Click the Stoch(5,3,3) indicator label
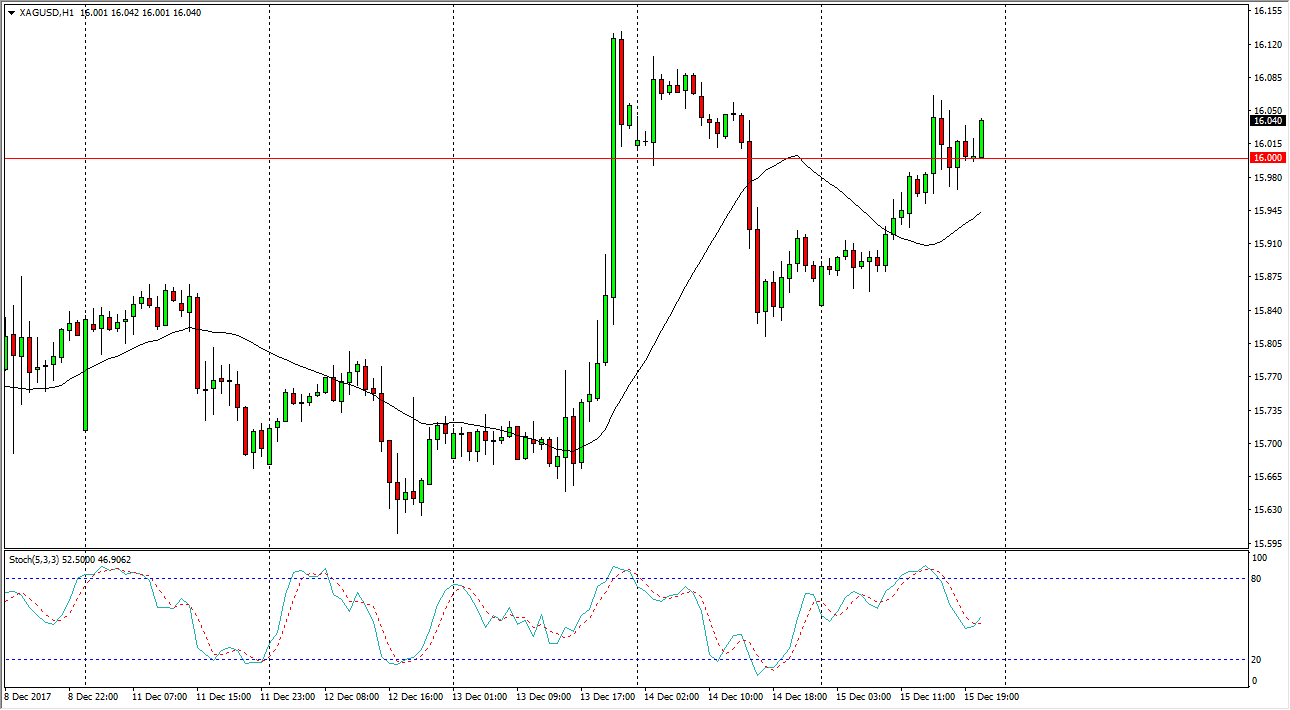1290x710 pixels. pyautogui.click(x=34, y=559)
